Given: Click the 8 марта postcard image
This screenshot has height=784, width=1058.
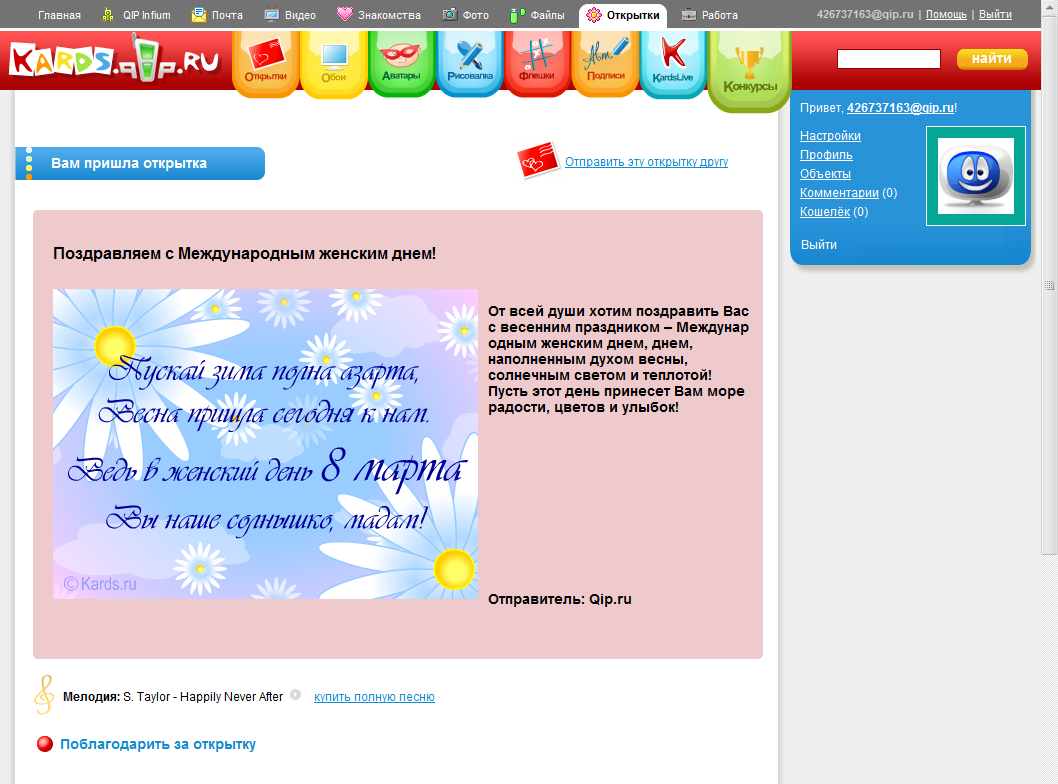Looking at the screenshot, I should coord(265,444).
